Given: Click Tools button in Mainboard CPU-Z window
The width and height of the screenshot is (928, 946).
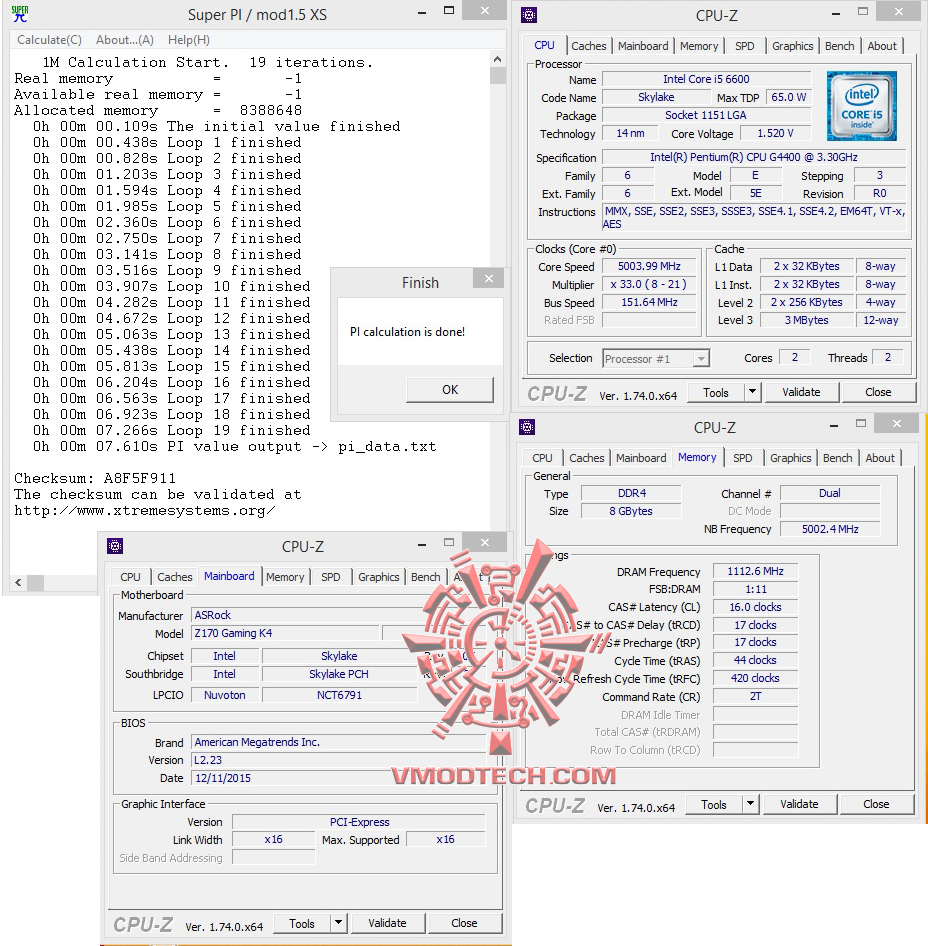Looking at the screenshot, I should point(302,924).
